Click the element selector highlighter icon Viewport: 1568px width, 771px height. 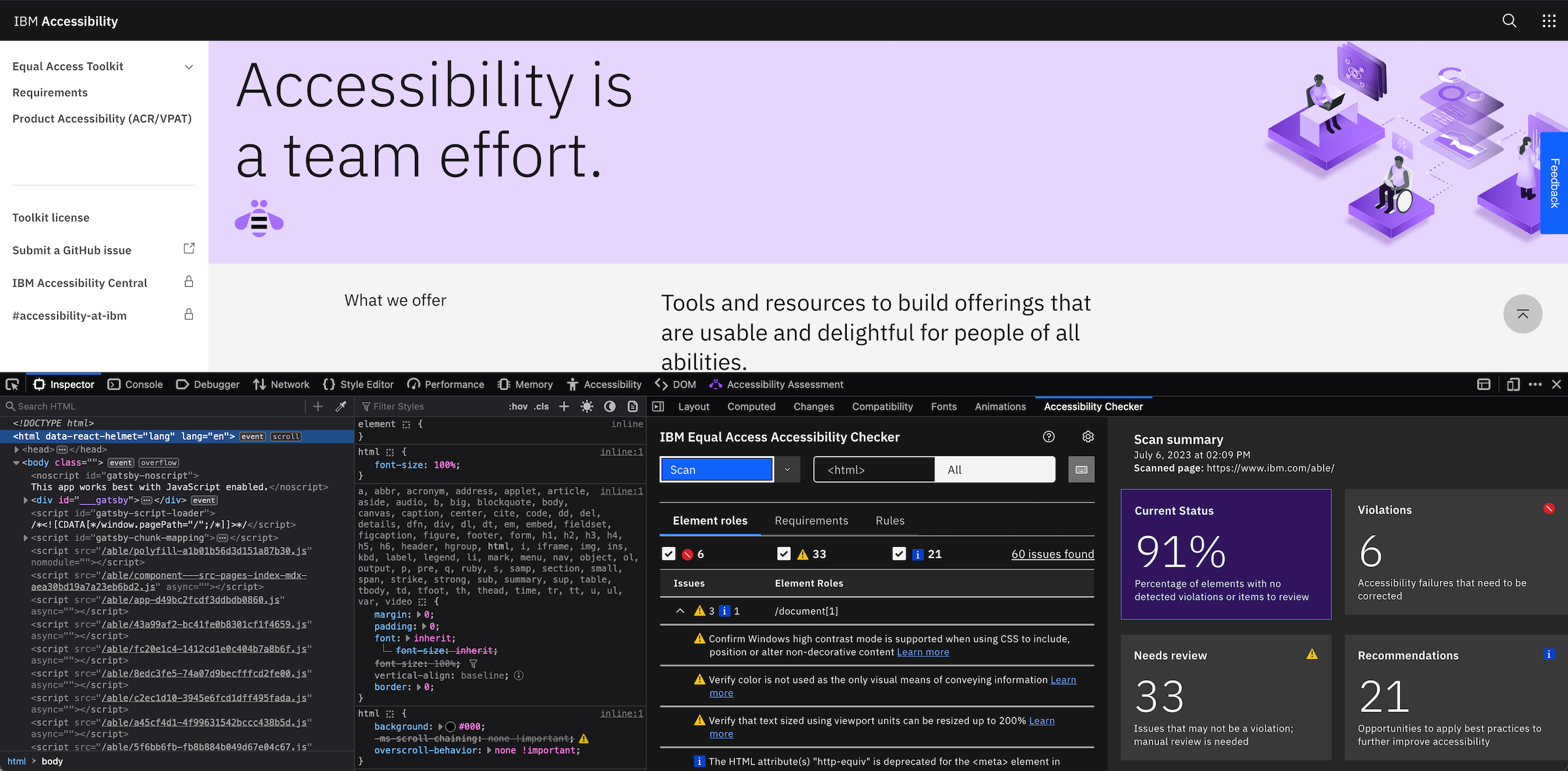[406, 424]
